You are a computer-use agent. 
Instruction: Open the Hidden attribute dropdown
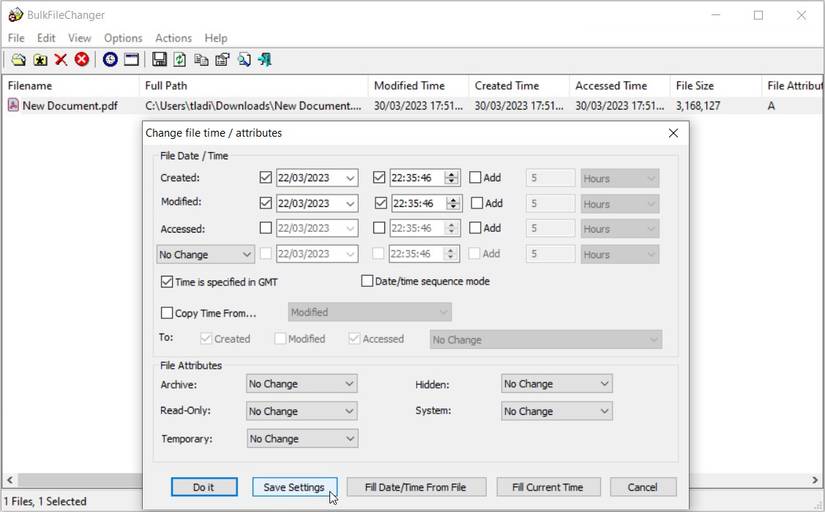point(557,384)
